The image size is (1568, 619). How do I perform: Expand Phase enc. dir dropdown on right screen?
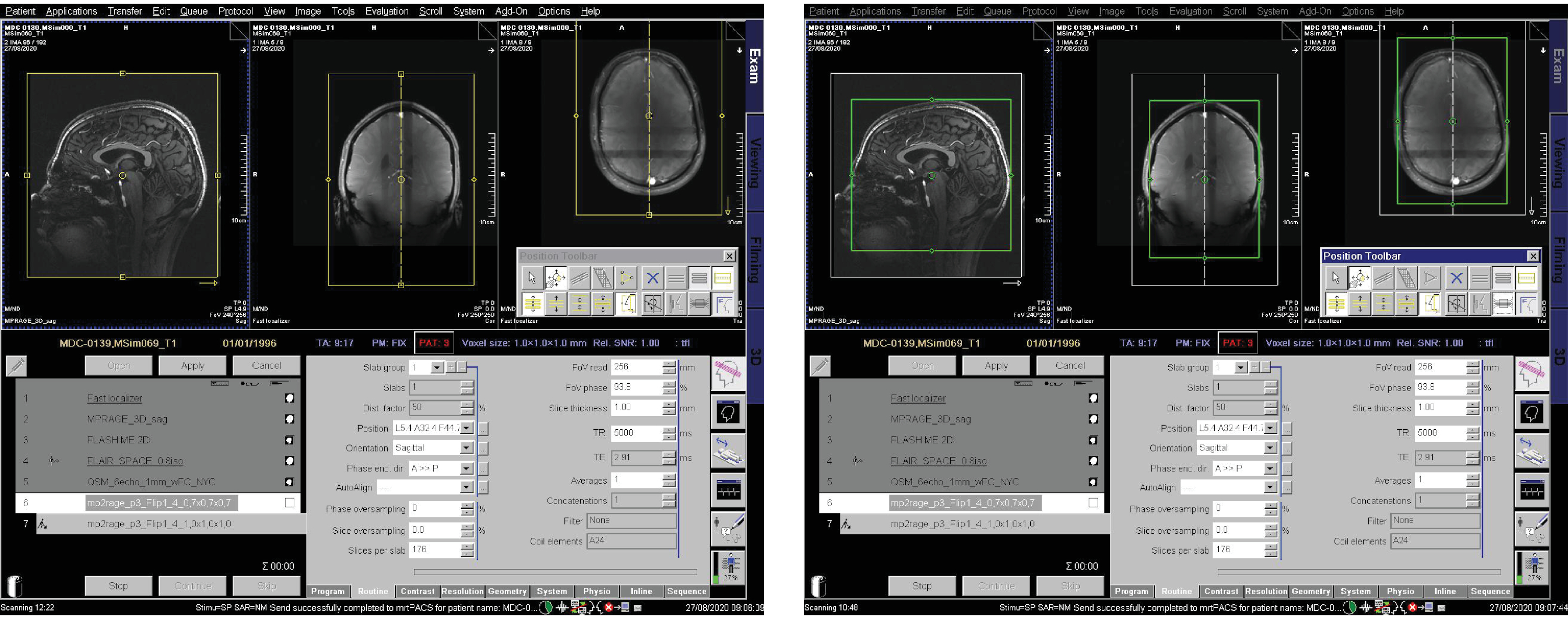coord(1270,468)
